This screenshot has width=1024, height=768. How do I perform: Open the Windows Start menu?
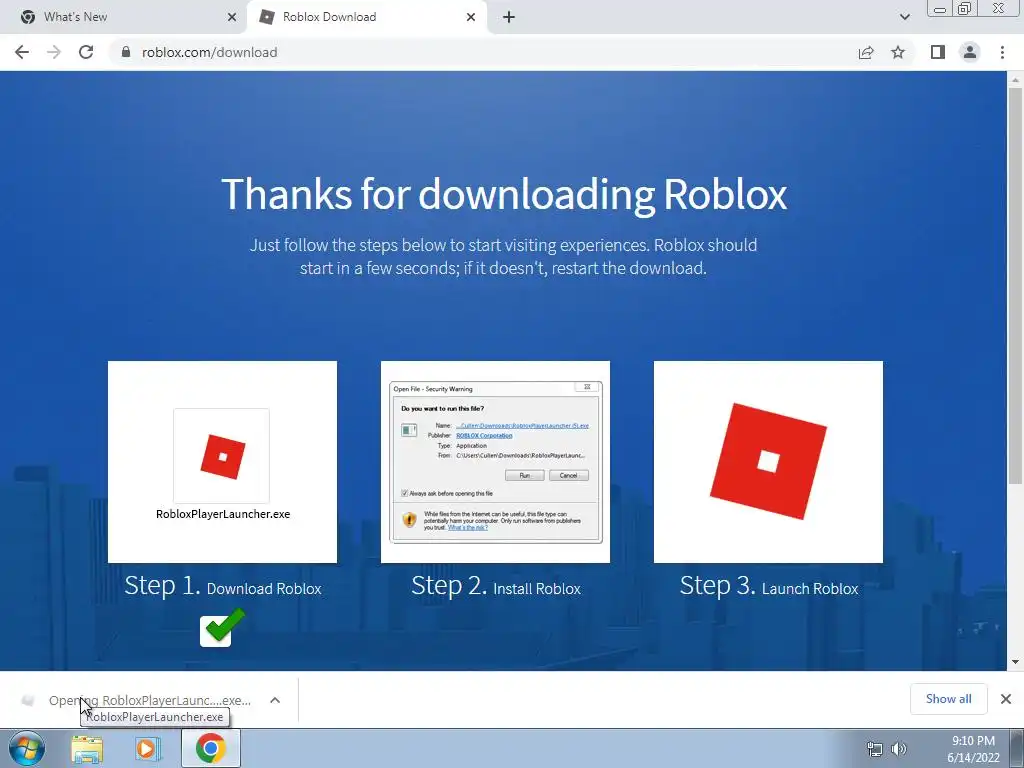pyautogui.click(x=27, y=748)
